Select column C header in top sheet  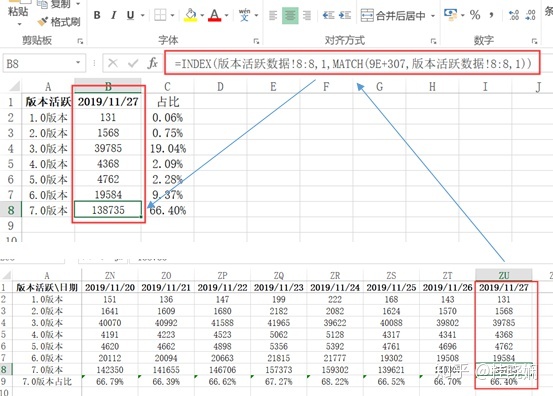tap(168, 86)
